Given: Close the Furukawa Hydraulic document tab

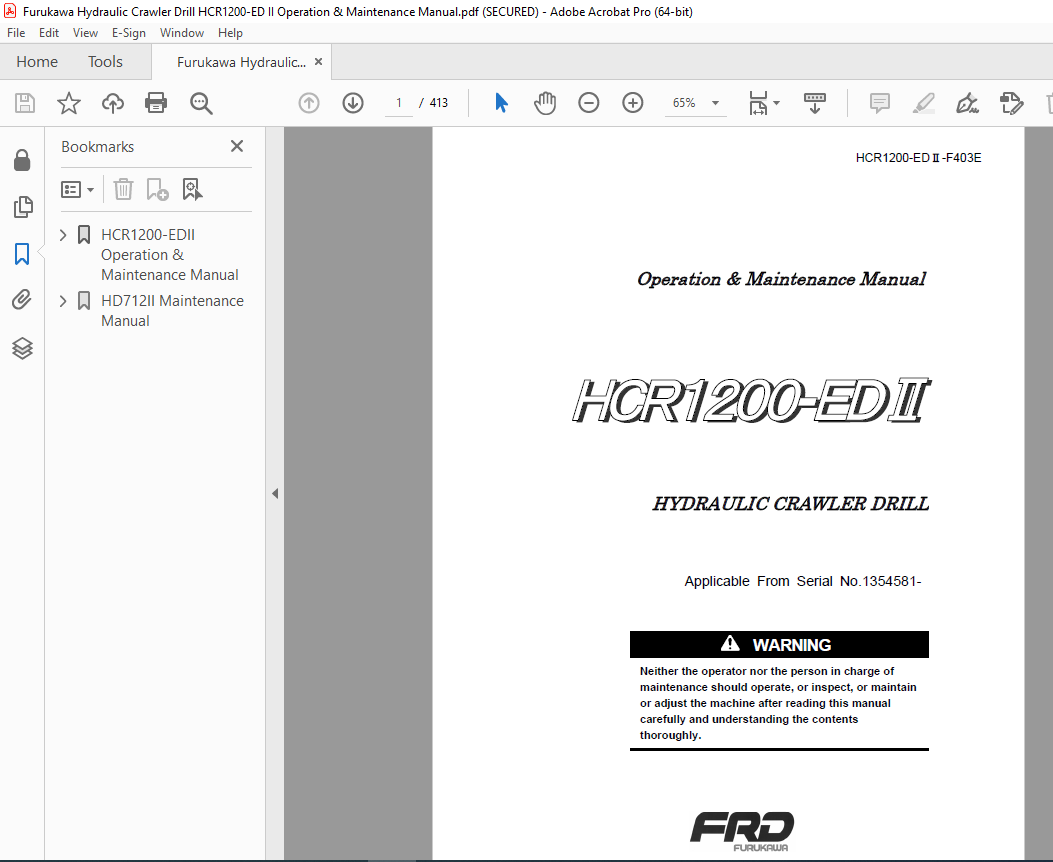Looking at the screenshot, I should click(x=318, y=62).
